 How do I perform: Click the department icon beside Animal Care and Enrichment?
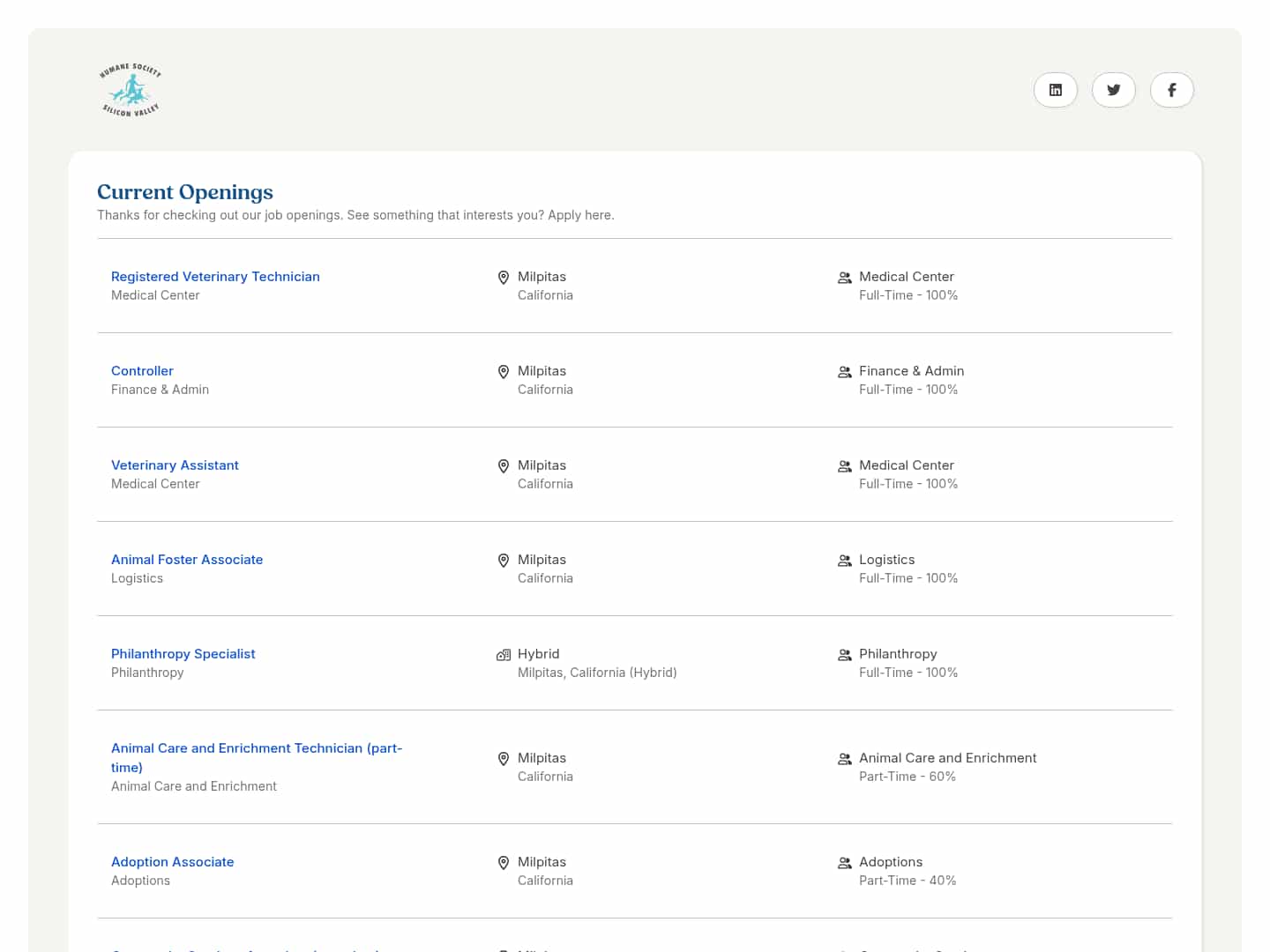(844, 759)
